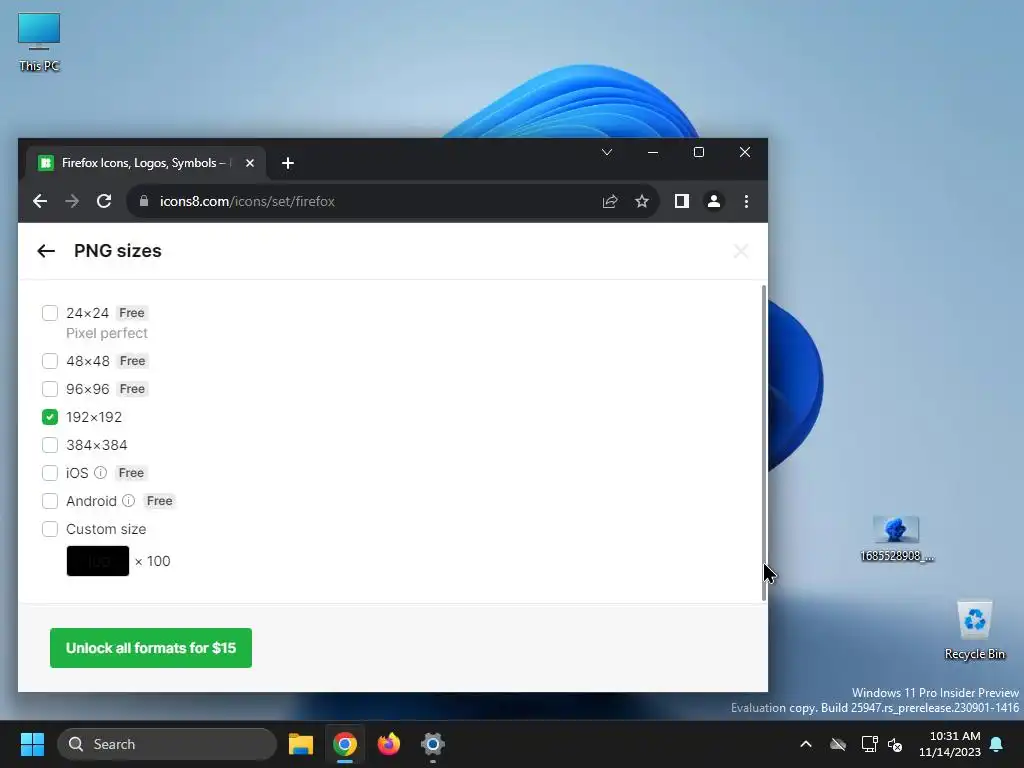Screen dimensions: 1024x768
Task: Check the iOS size option
Action: tap(50, 473)
